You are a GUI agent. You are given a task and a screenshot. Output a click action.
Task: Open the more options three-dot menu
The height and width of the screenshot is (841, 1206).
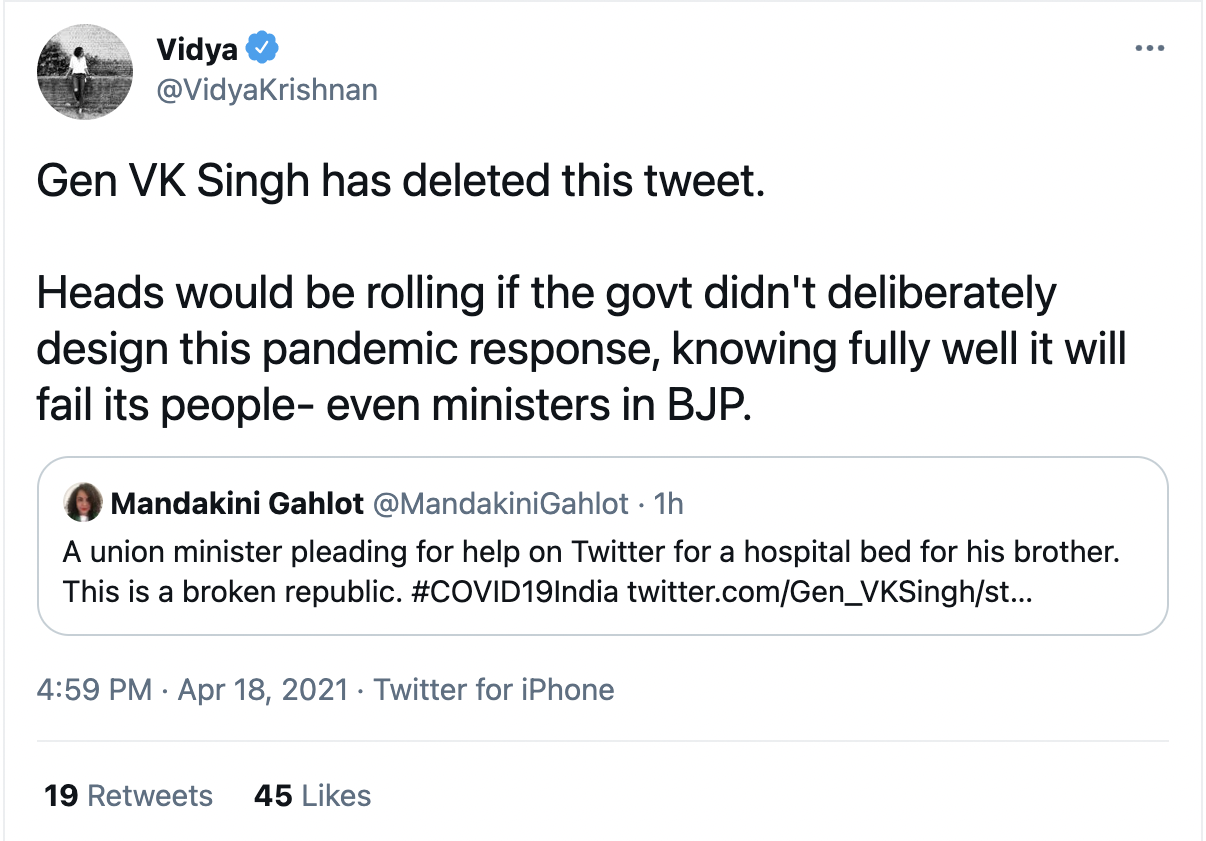pyautogui.click(x=1149, y=48)
